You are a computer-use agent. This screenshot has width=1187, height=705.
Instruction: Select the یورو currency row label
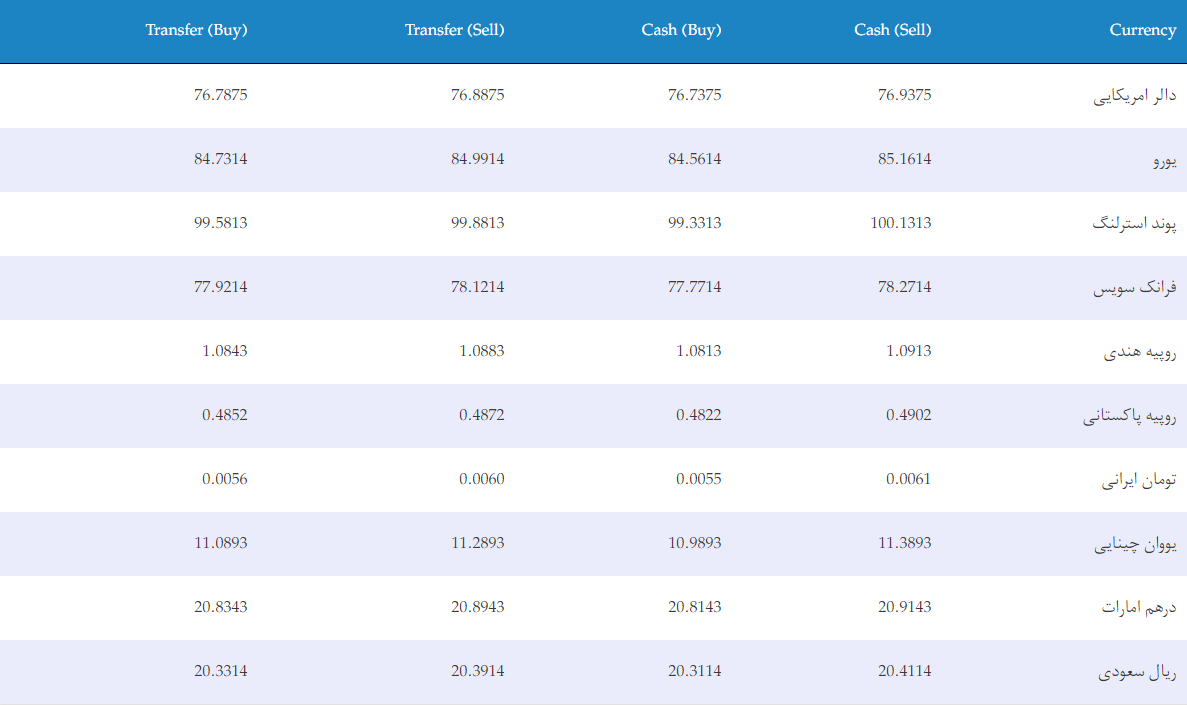1165,160
